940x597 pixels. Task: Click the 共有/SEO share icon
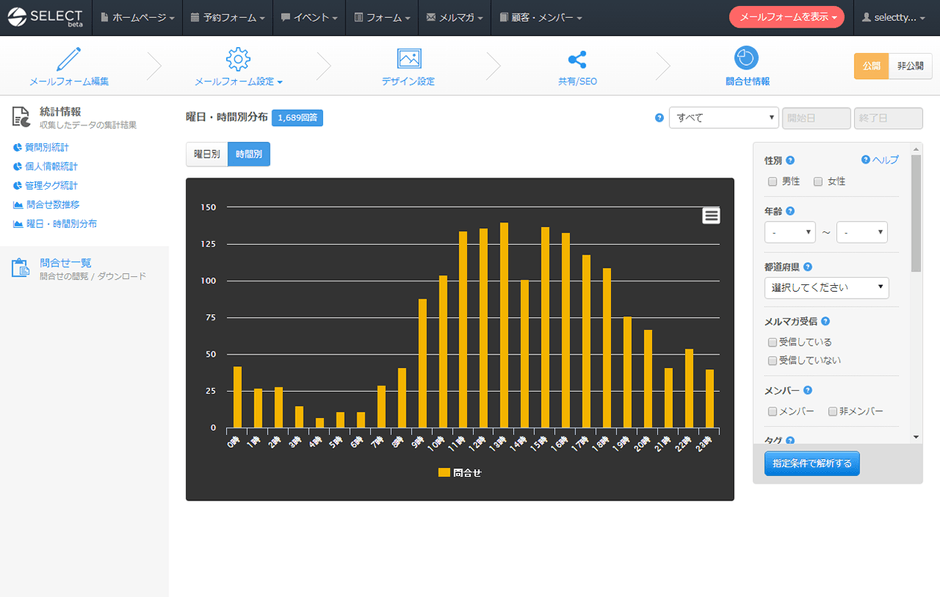(577, 59)
